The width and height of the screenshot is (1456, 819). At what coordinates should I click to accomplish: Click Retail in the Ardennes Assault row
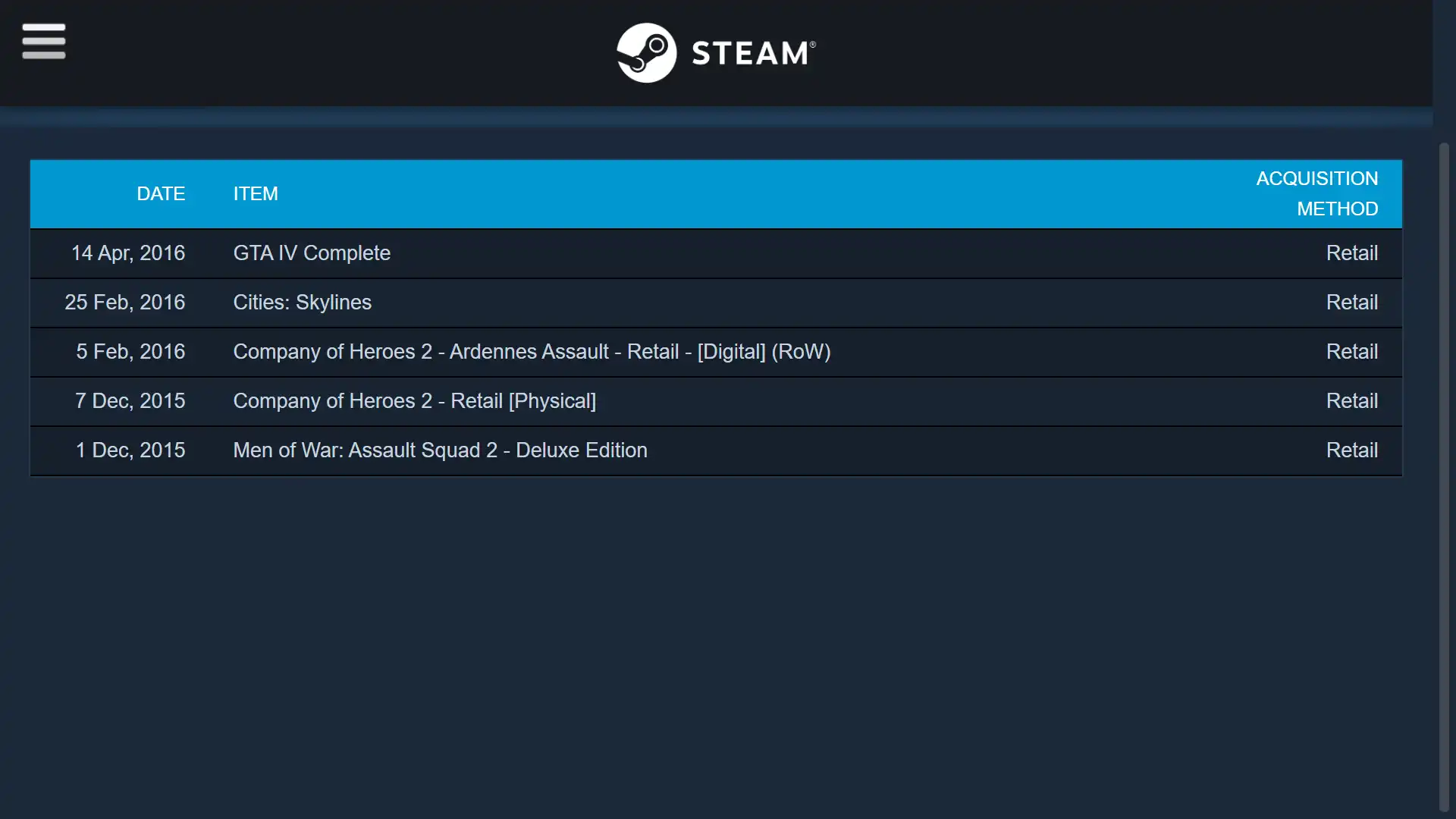click(1352, 352)
